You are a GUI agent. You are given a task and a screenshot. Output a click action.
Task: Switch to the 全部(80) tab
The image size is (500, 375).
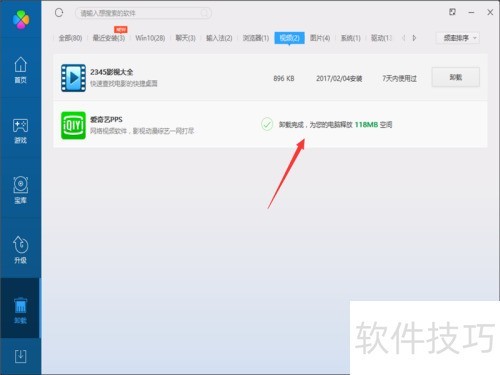coord(70,38)
